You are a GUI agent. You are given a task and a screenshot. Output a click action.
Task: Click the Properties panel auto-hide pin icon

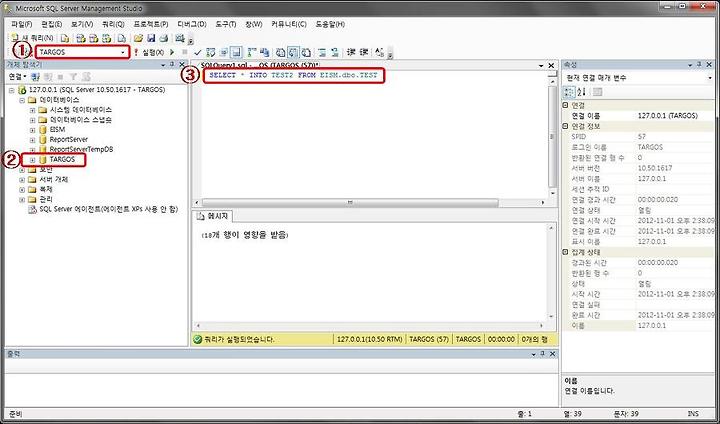click(x=699, y=65)
